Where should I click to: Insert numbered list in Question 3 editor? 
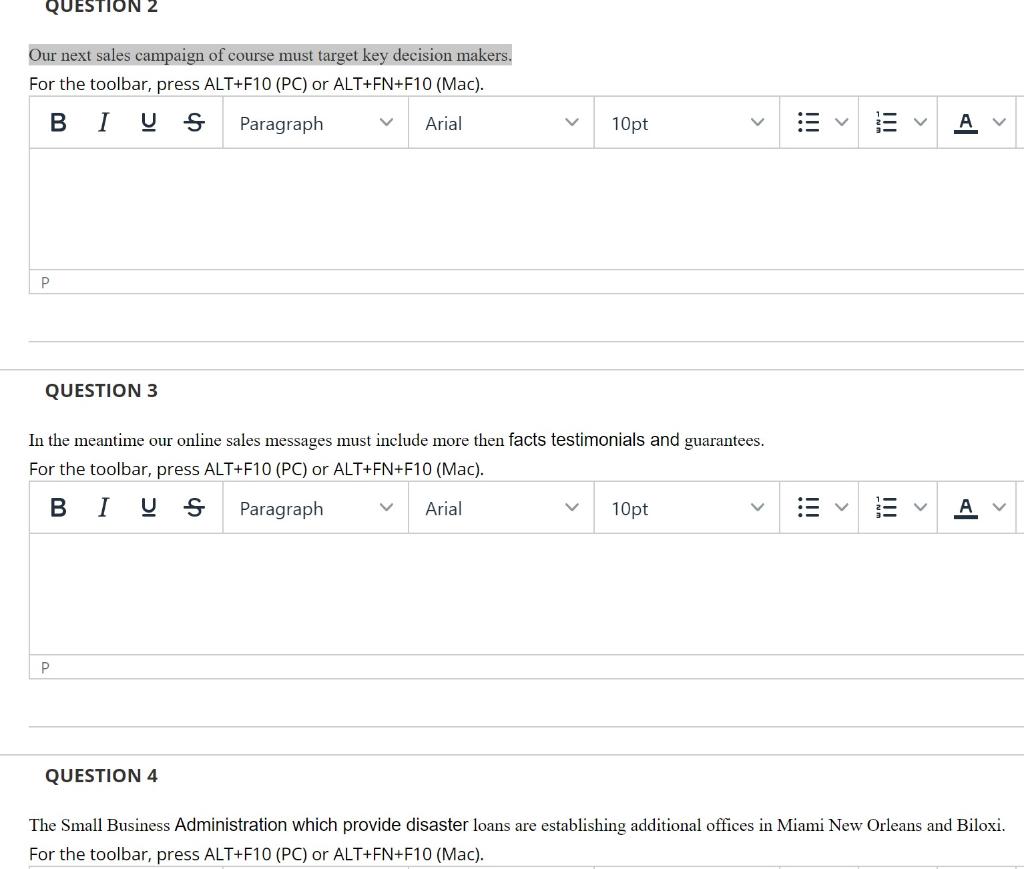(886, 507)
